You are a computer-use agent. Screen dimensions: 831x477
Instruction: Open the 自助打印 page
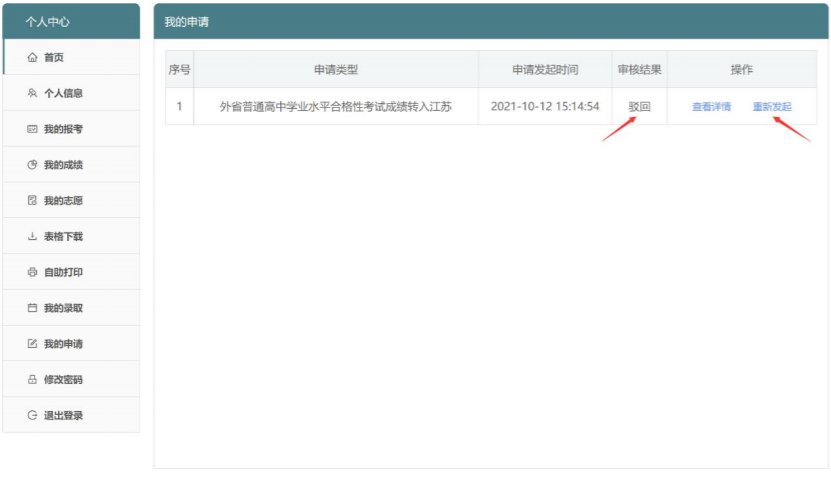[72, 272]
